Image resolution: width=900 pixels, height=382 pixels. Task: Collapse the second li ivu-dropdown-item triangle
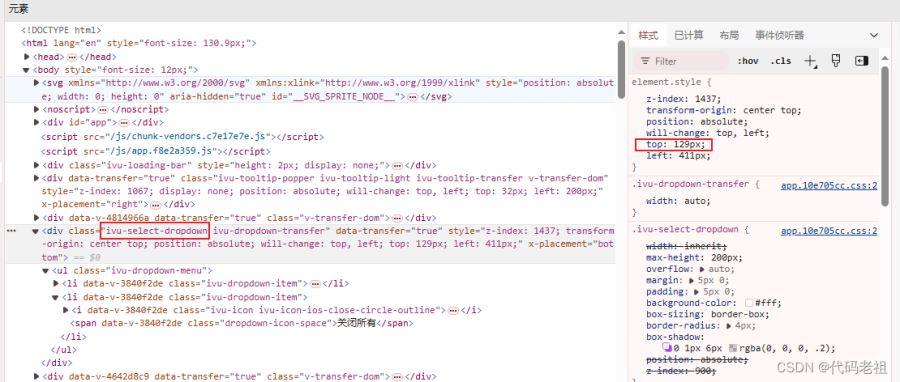[x=56, y=297]
